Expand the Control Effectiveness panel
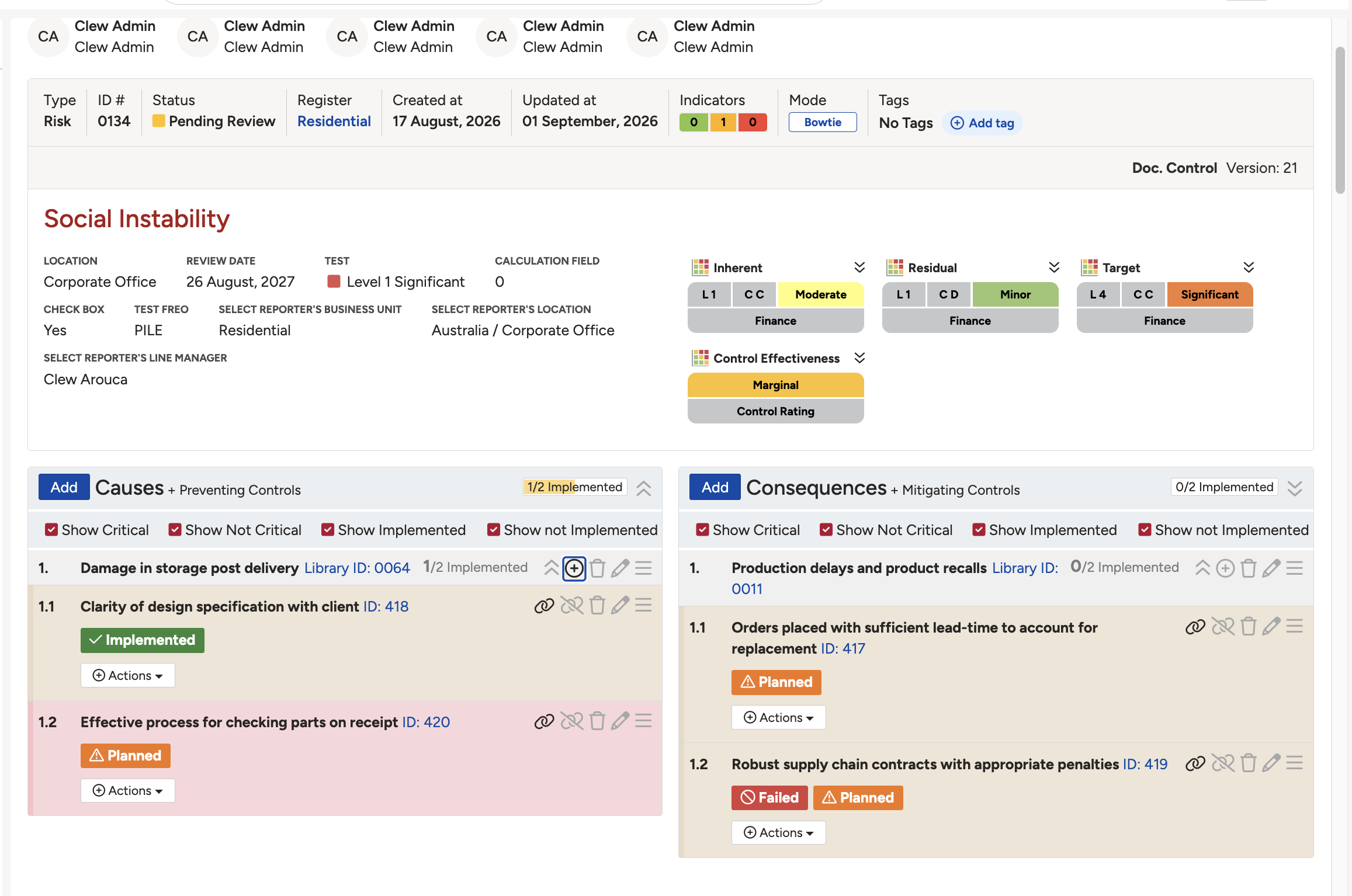Image resolution: width=1352 pixels, height=896 pixels. [x=859, y=358]
